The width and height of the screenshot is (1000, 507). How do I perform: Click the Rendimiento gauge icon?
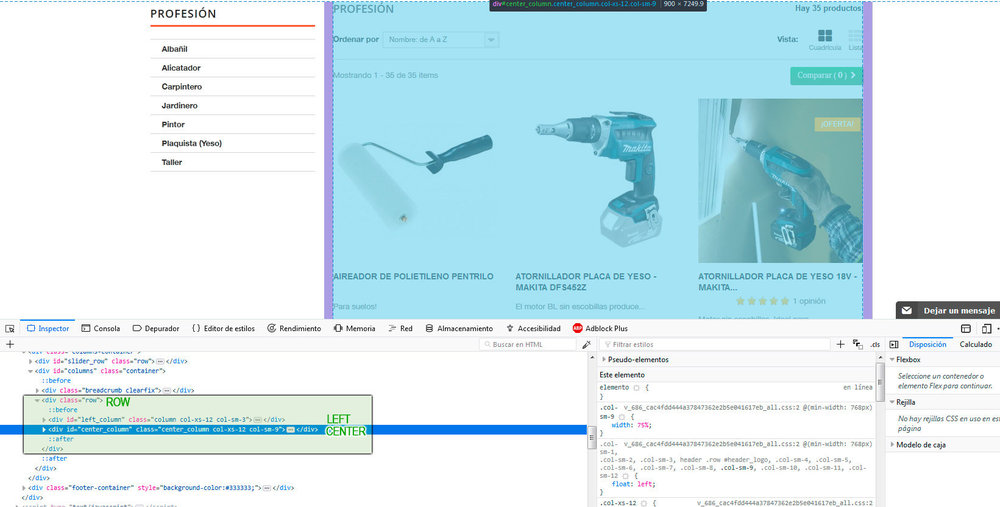click(271, 328)
